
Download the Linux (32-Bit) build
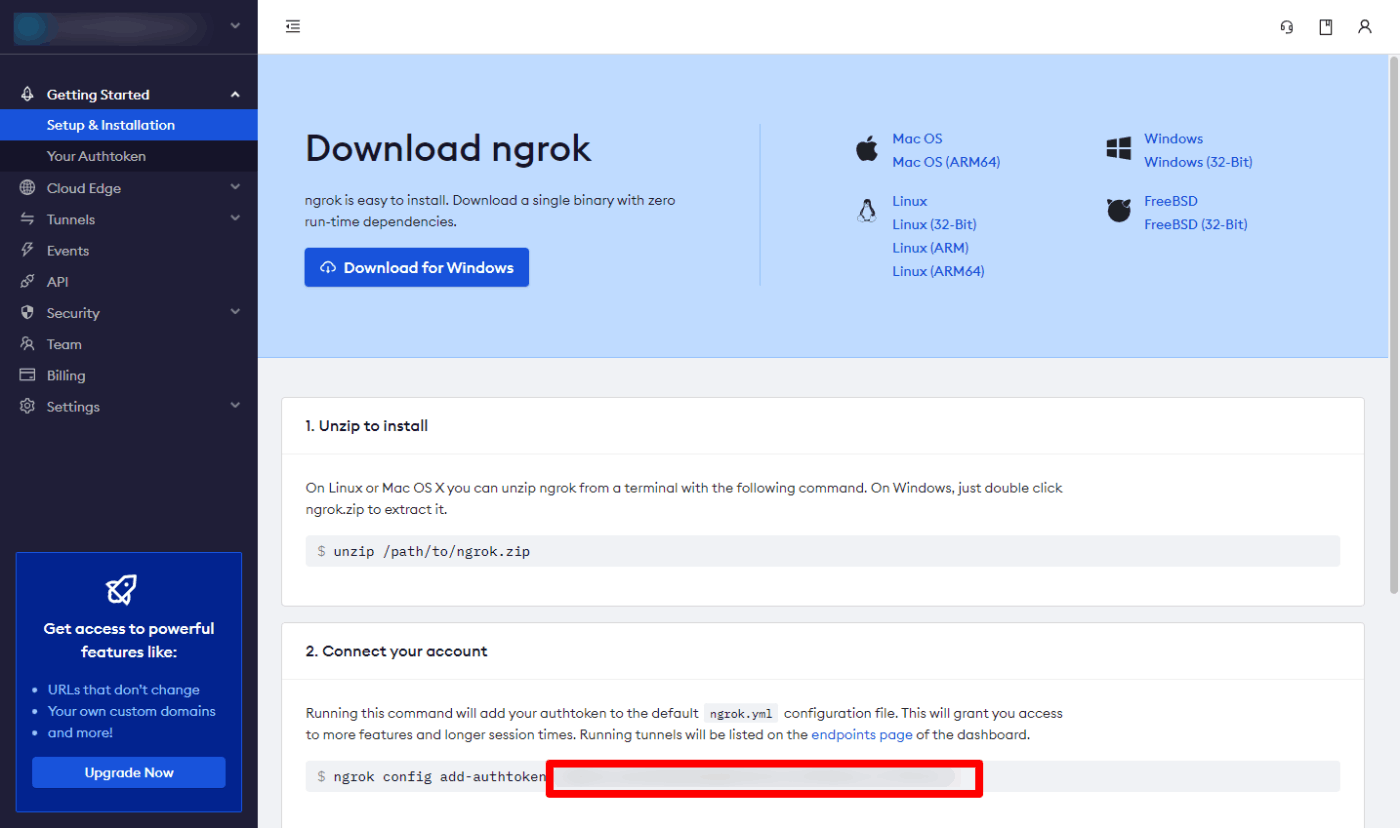point(934,224)
